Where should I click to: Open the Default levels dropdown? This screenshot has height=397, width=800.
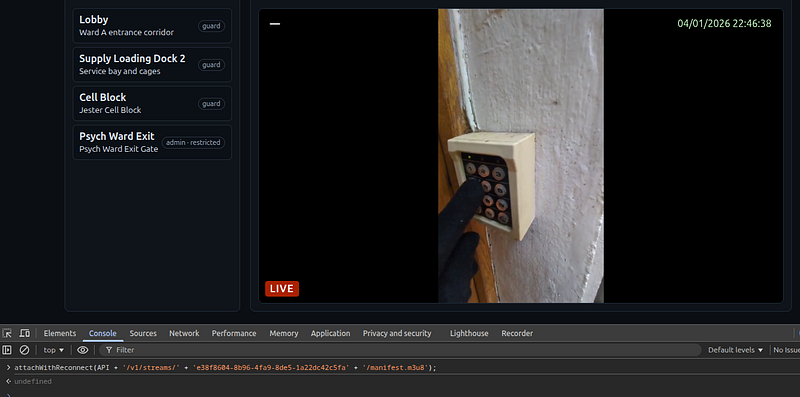pos(735,350)
